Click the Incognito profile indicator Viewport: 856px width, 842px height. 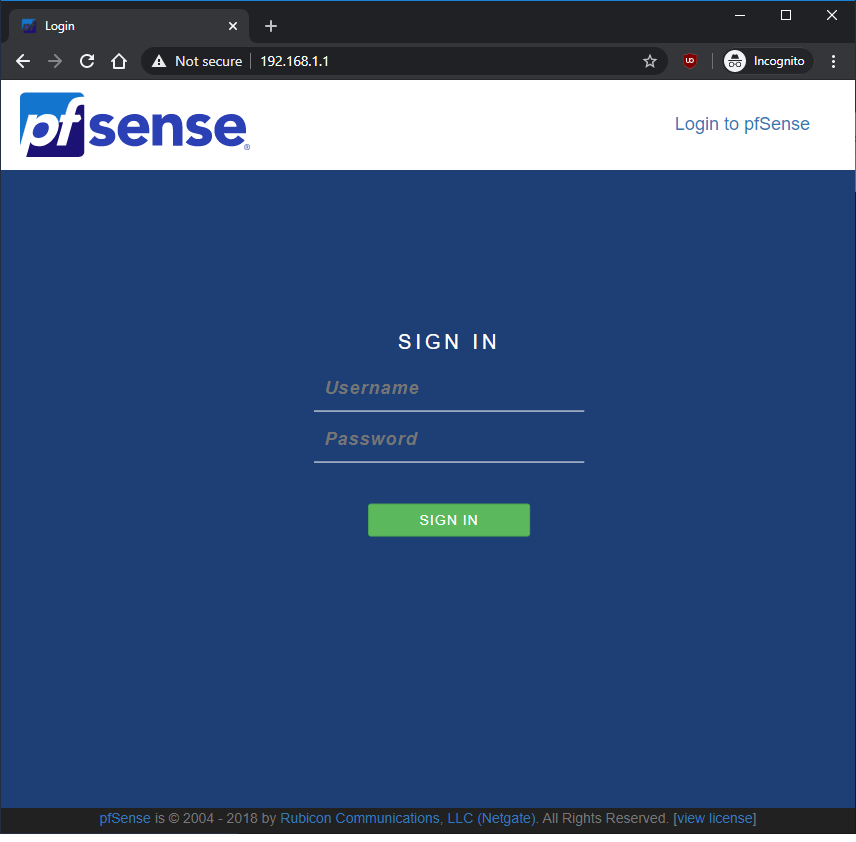click(767, 61)
